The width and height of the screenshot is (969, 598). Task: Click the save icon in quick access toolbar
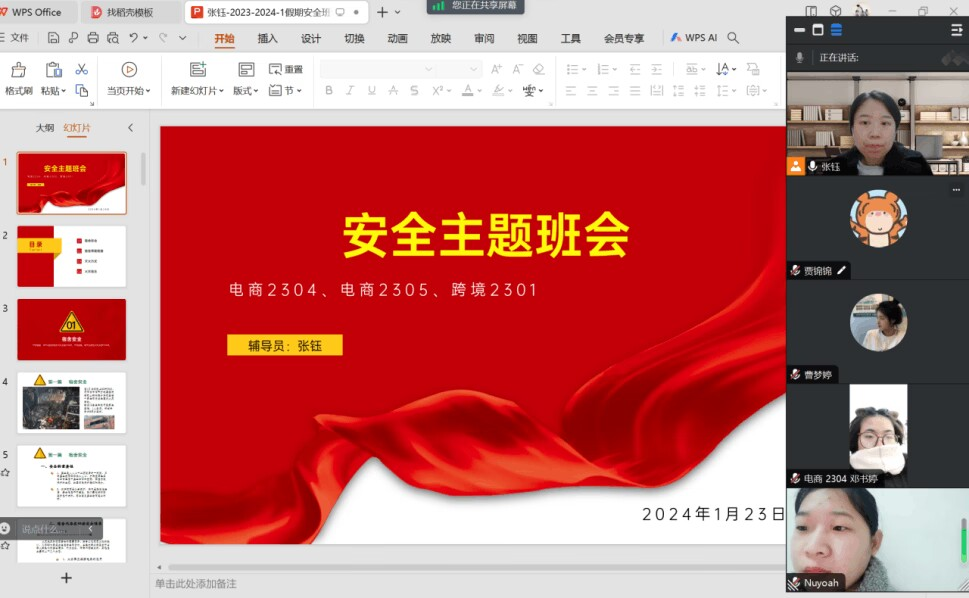tap(53, 38)
